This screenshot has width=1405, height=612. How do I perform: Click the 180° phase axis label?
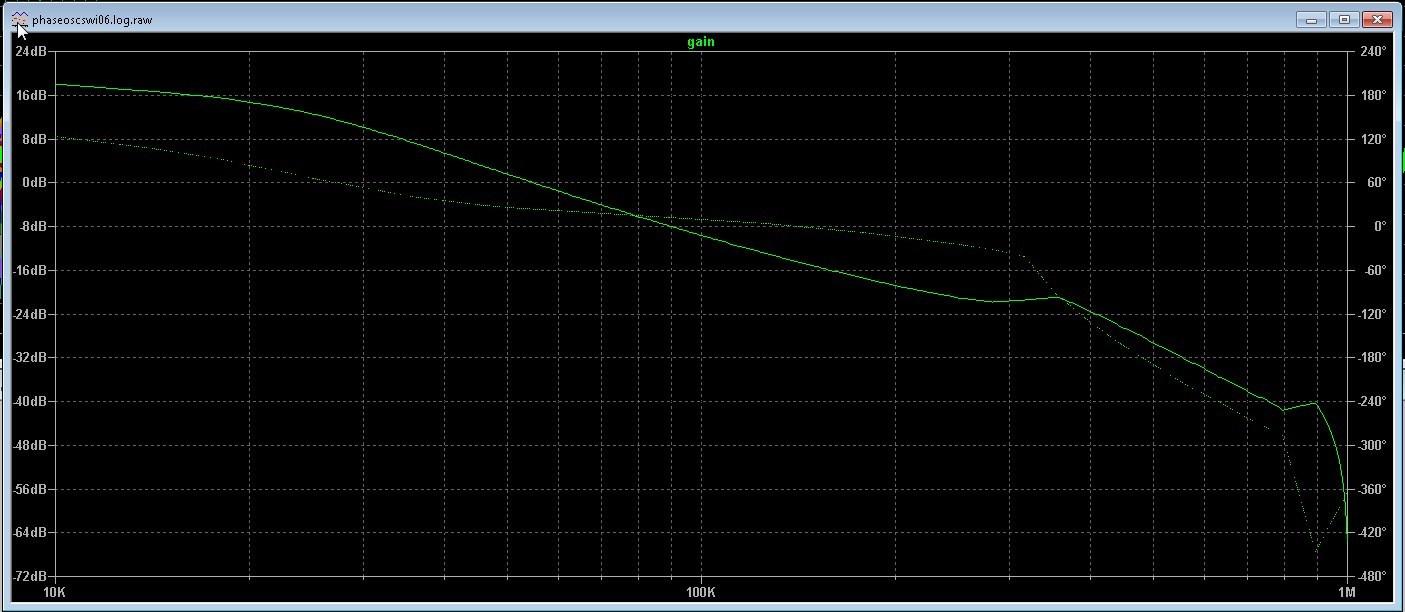click(1372, 95)
